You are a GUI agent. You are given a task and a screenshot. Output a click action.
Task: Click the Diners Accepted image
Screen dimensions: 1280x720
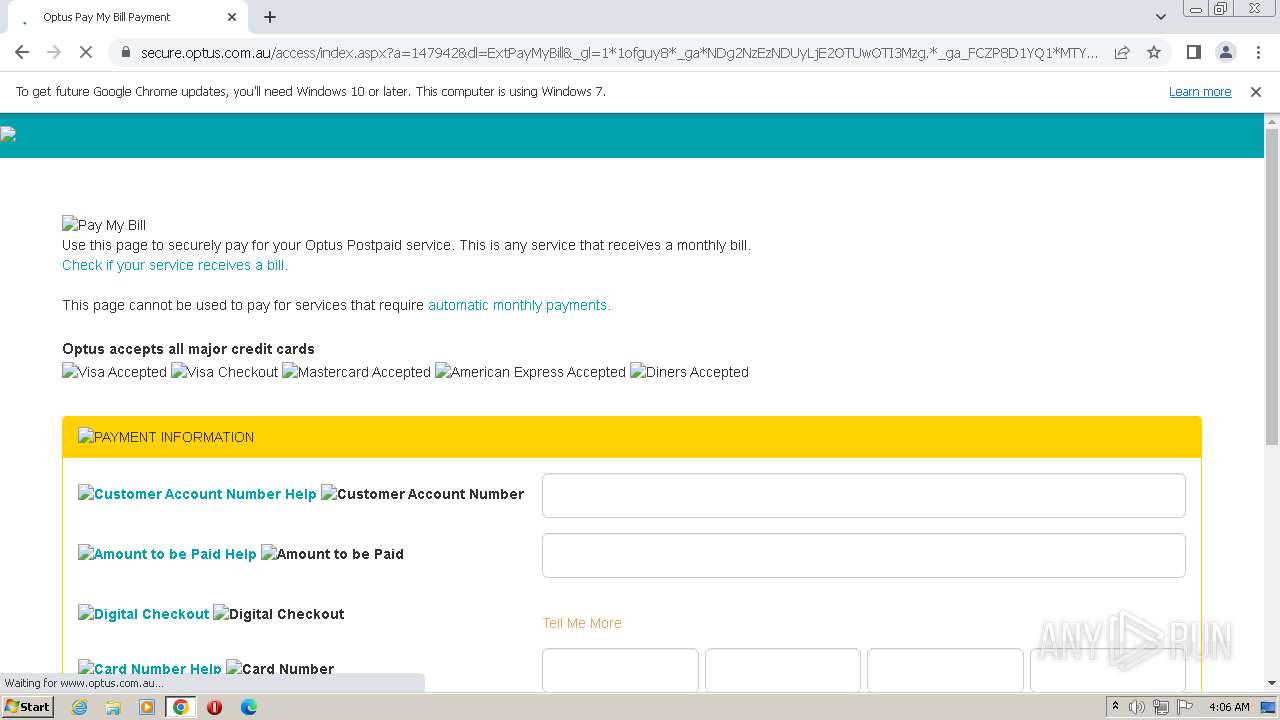[x=689, y=372]
